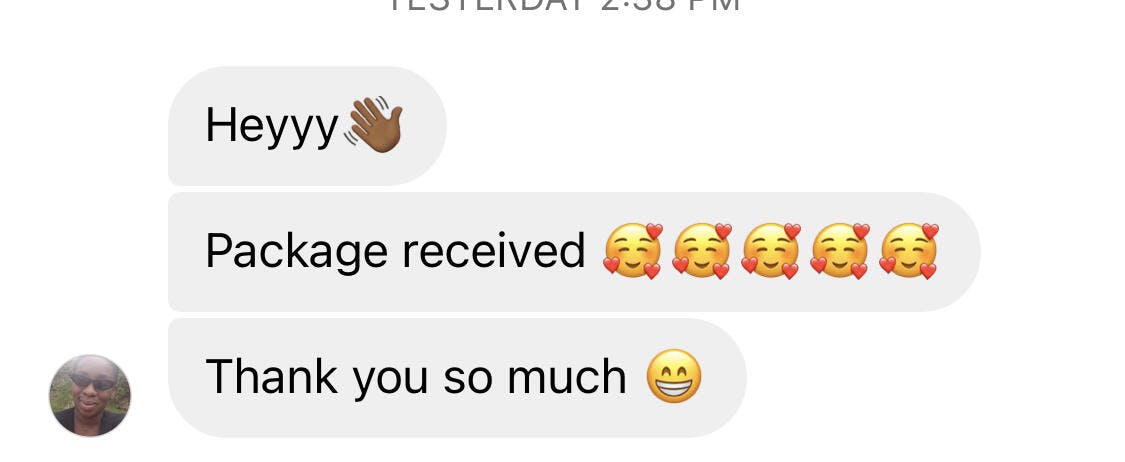Tap the waving hand emoji
The image size is (1125, 462).
[x=373, y=125]
